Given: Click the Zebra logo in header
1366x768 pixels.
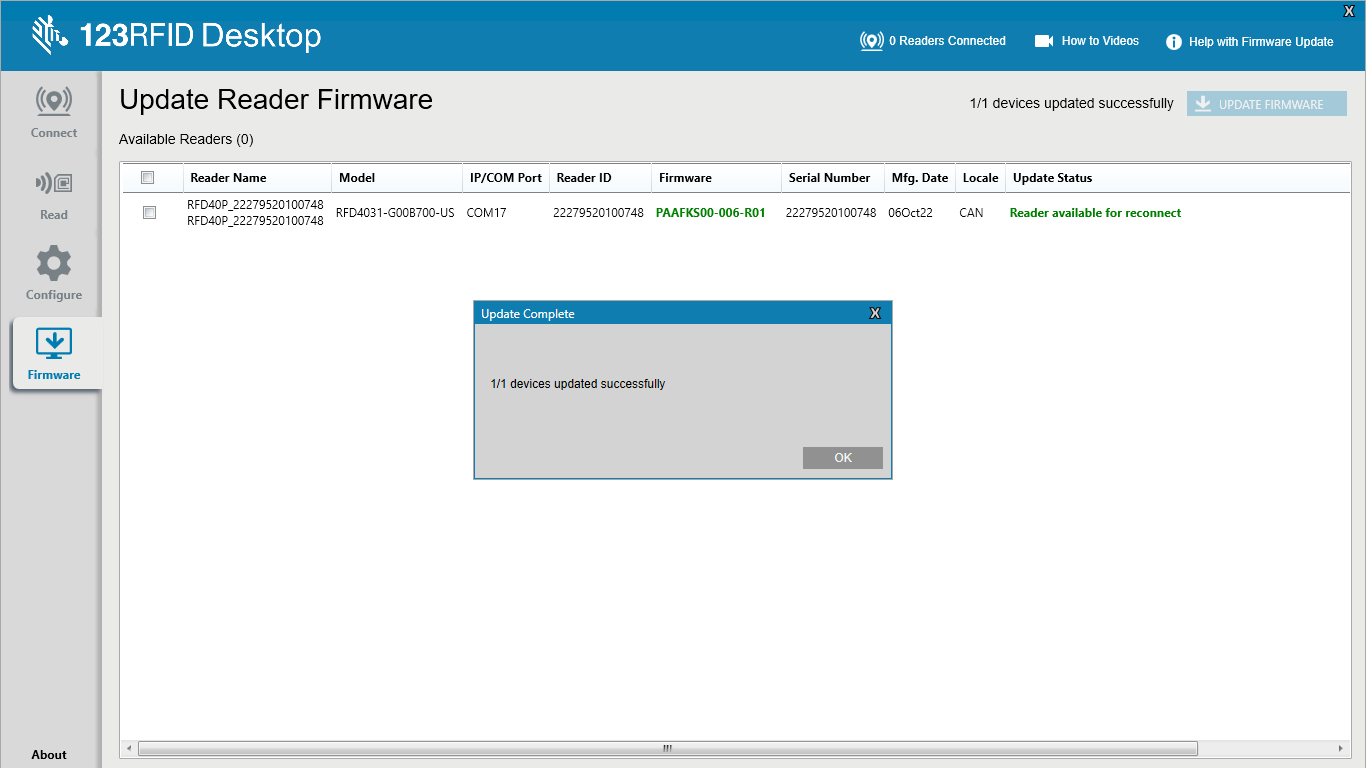Looking at the screenshot, I should click(x=48, y=35).
